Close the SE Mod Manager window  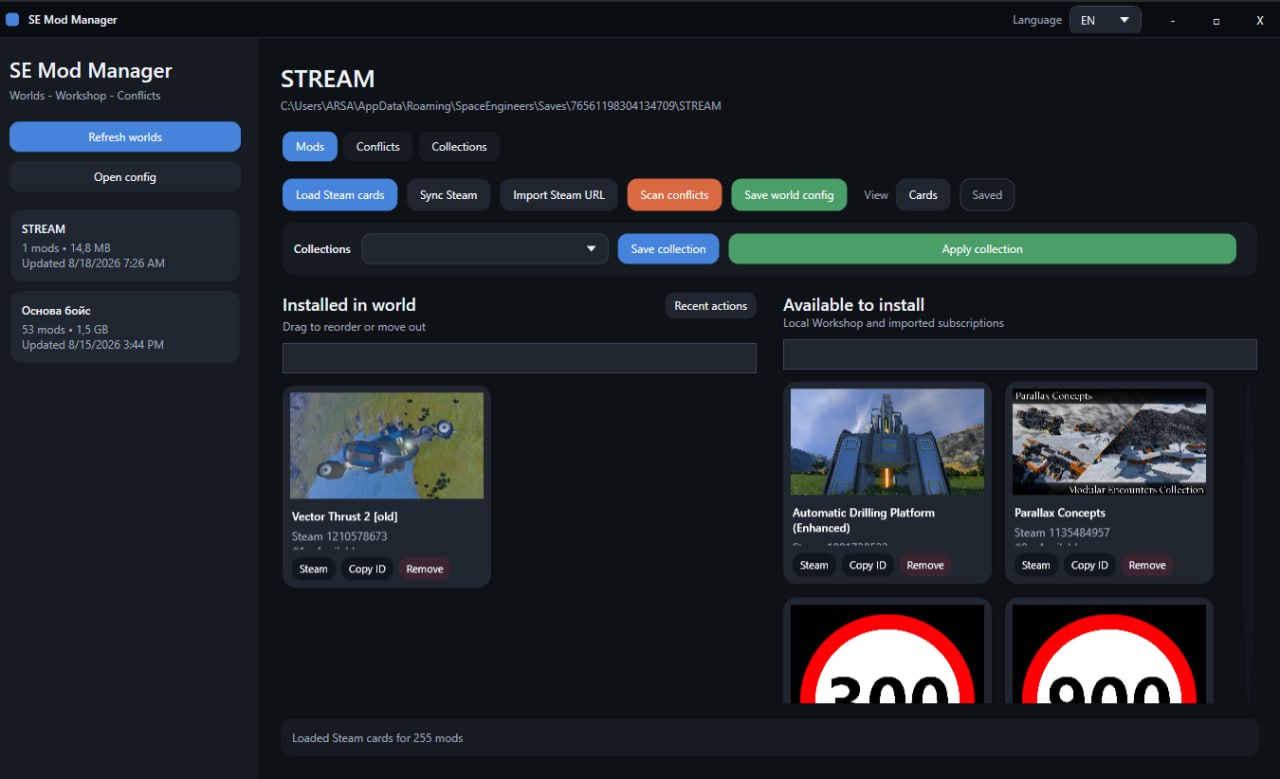1260,20
